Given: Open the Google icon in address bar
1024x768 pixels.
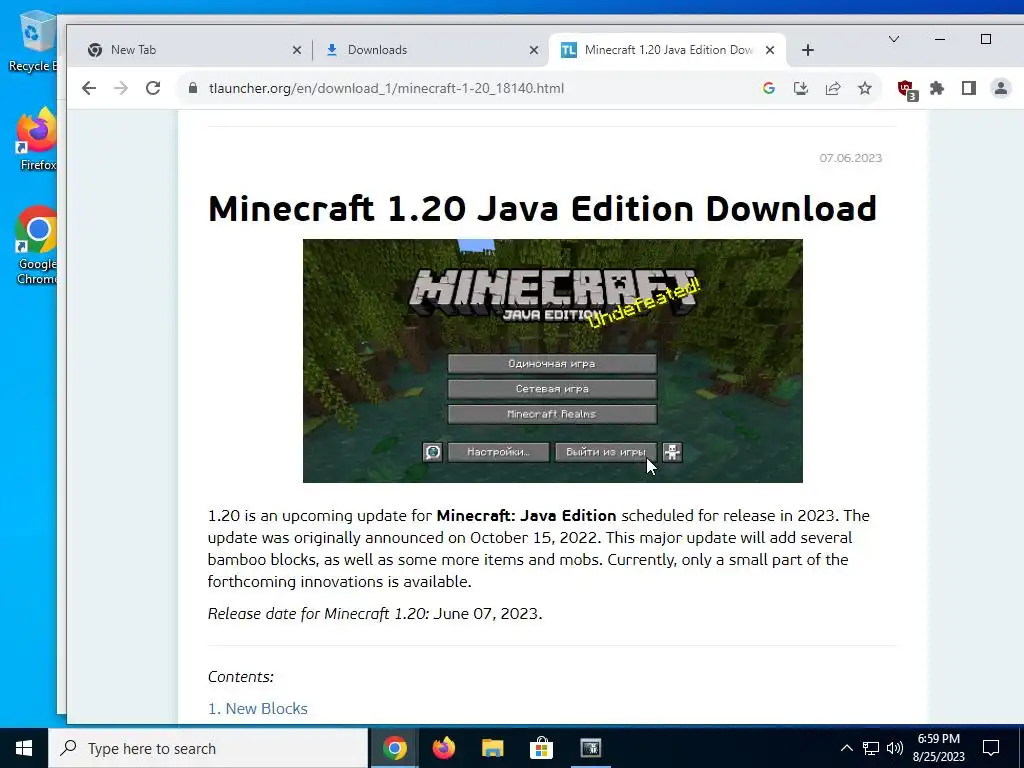Looking at the screenshot, I should (769, 88).
